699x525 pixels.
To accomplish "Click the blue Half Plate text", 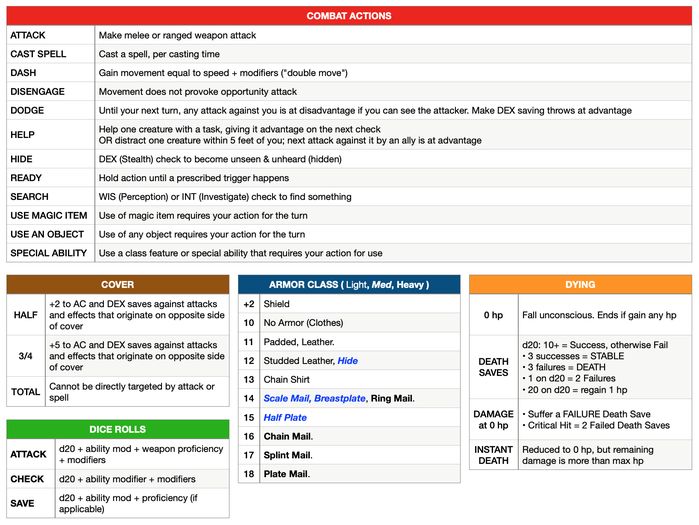I will pos(285,417).
